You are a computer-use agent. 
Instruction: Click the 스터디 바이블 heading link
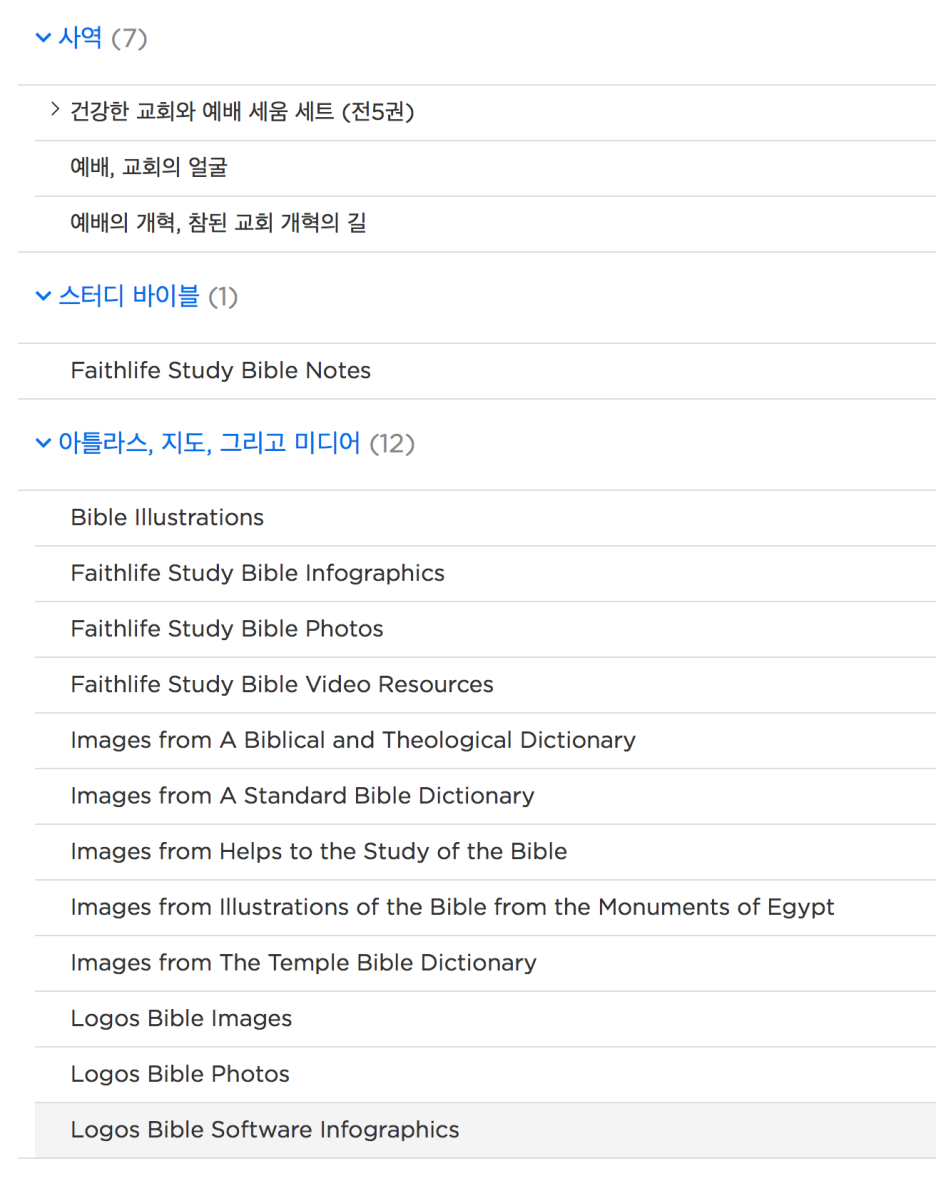[129, 296]
